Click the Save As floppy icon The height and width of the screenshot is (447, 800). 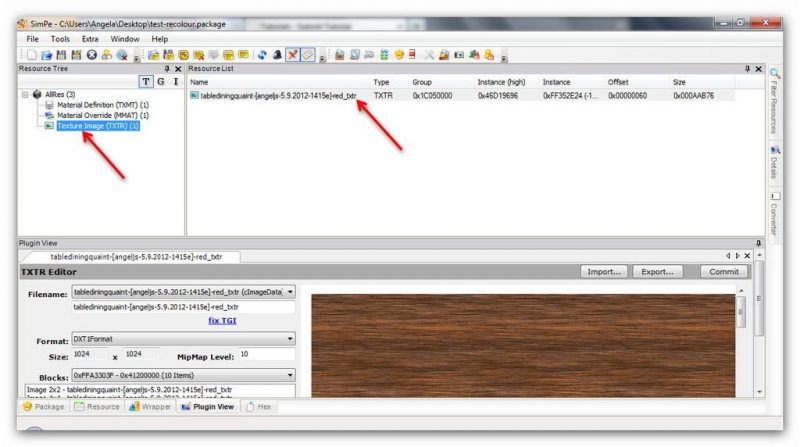coord(77,55)
